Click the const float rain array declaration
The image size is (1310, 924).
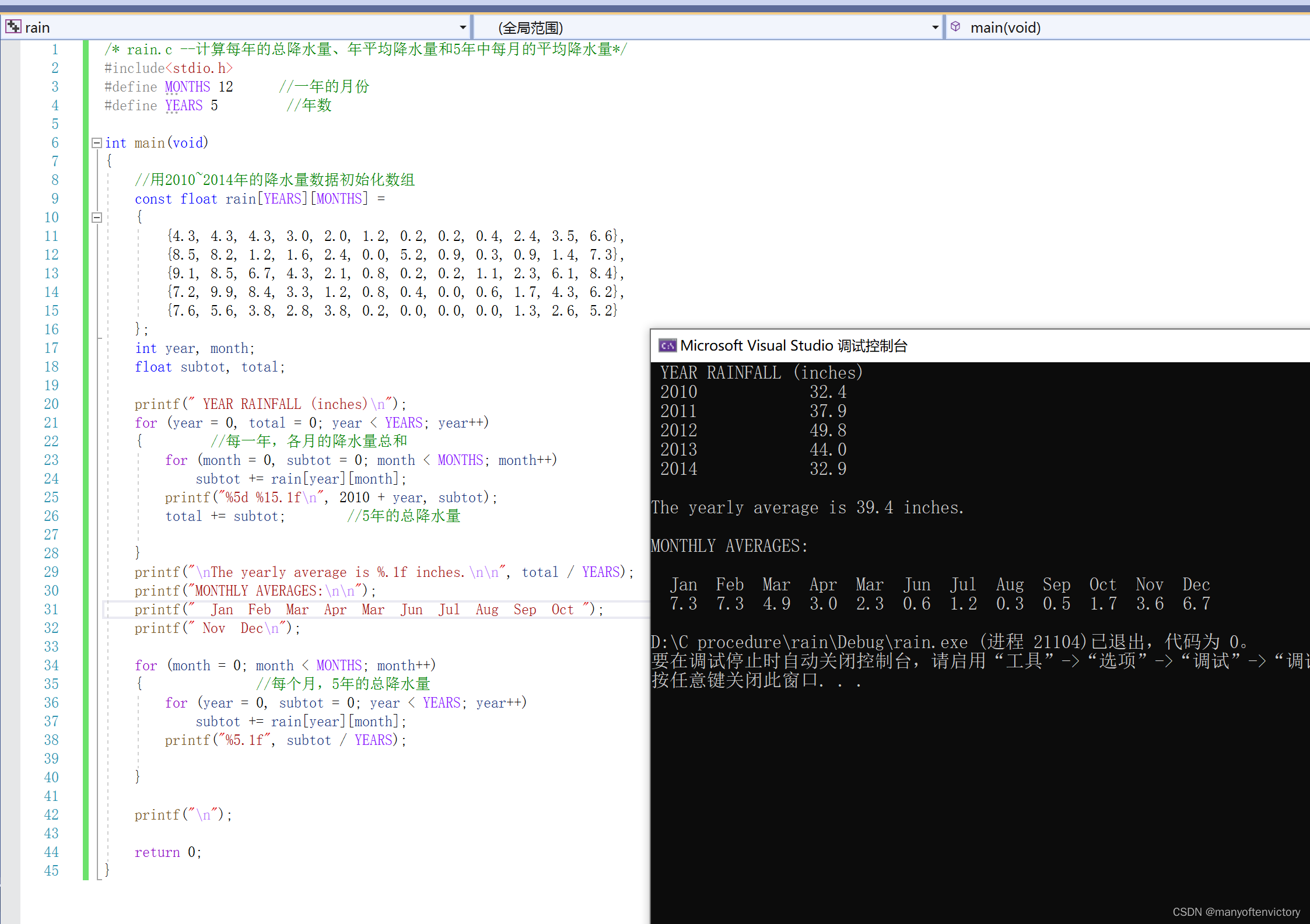pyautogui.click(x=260, y=199)
